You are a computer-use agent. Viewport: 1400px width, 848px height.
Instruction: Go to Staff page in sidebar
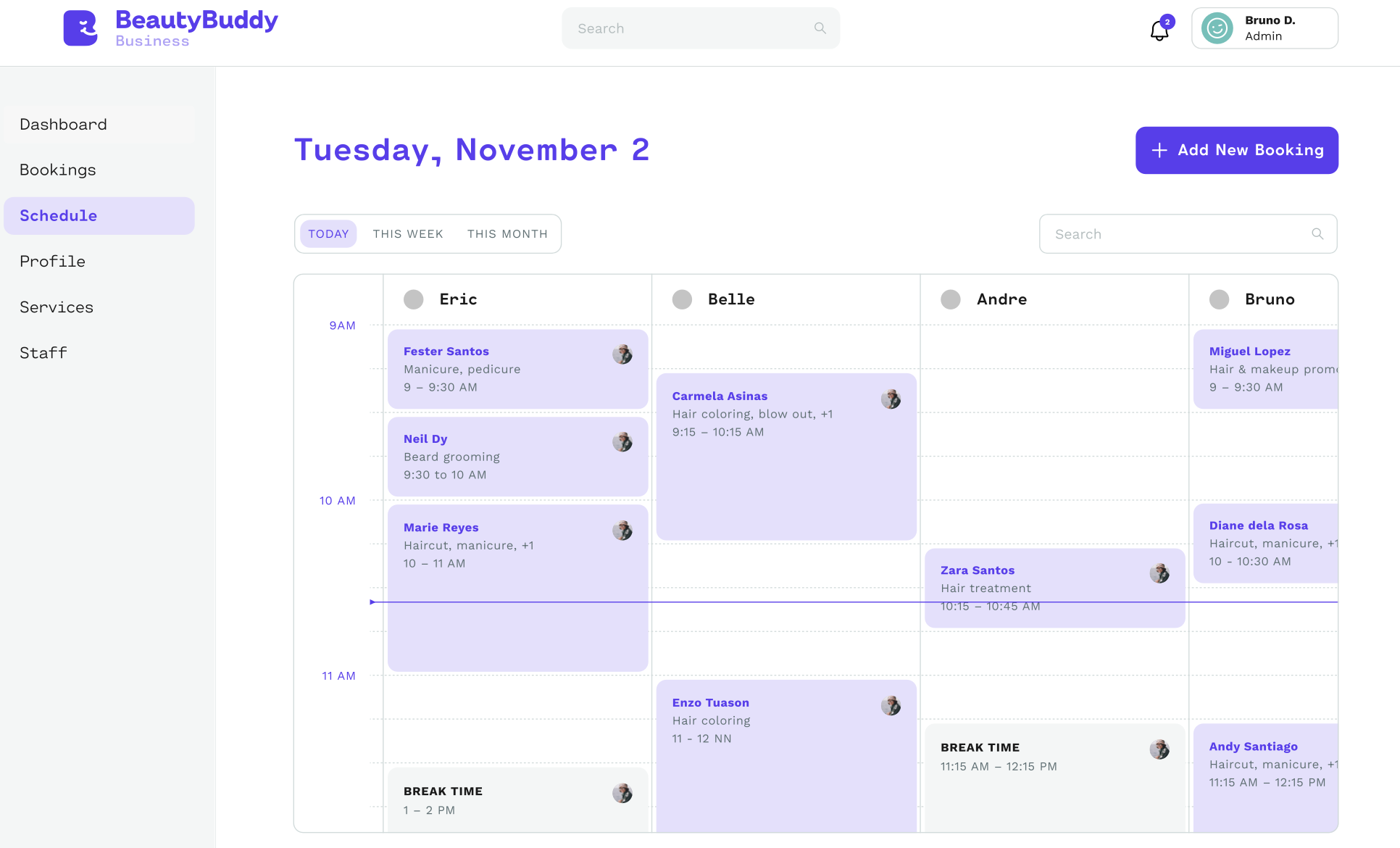pyautogui.click(x=43, y=353)
